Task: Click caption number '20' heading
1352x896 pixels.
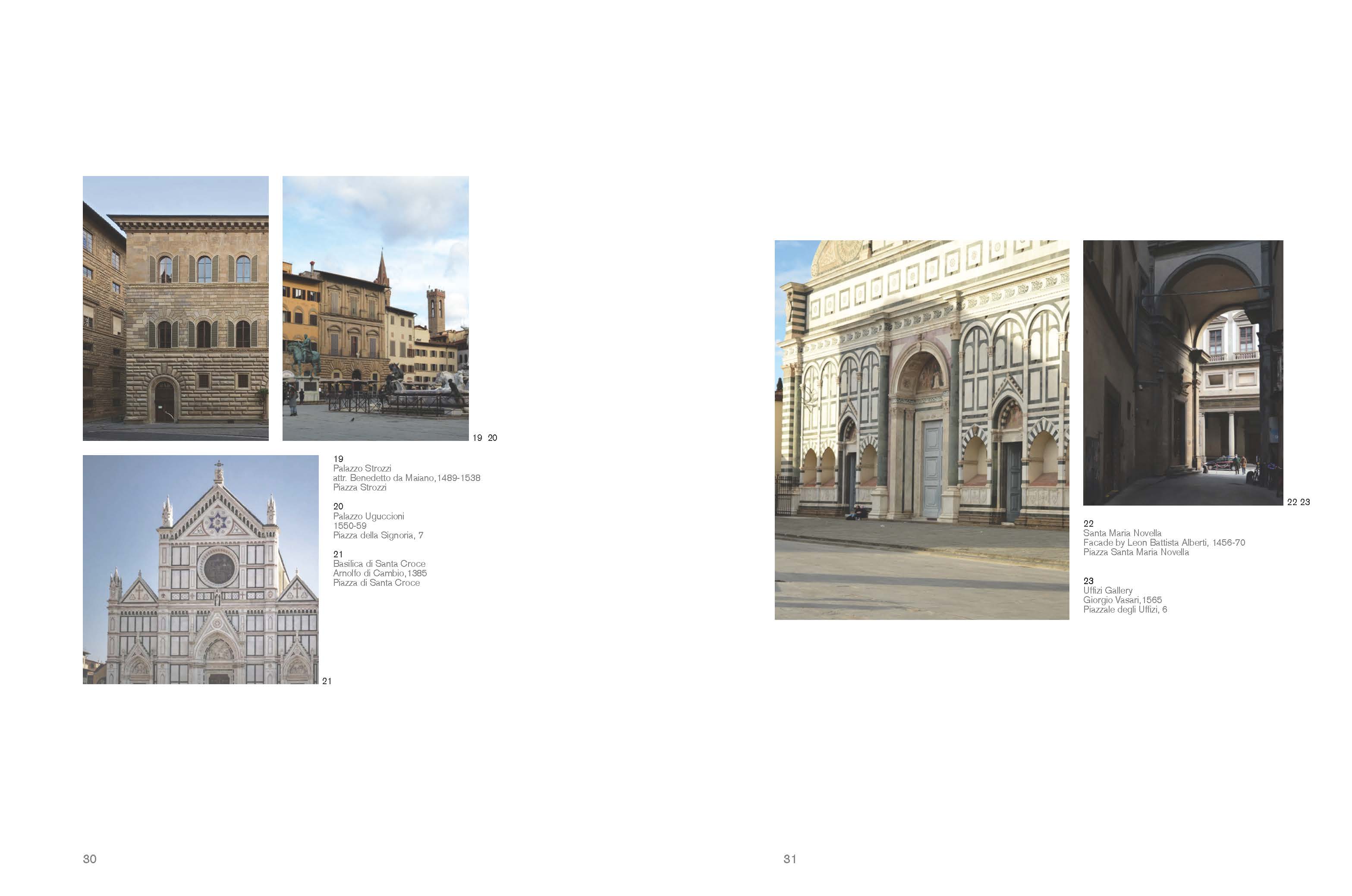Action: (338, 506)
